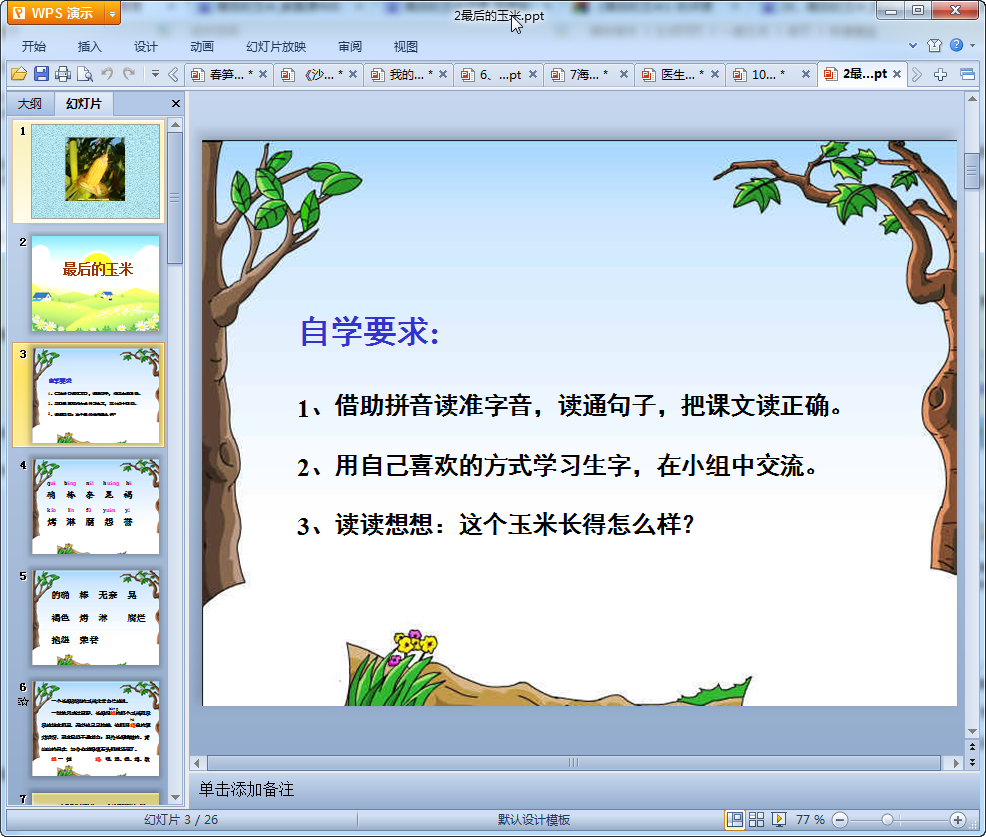
Task: Select slide 1 thumbnail with corn photo
Action: [96, 171]
